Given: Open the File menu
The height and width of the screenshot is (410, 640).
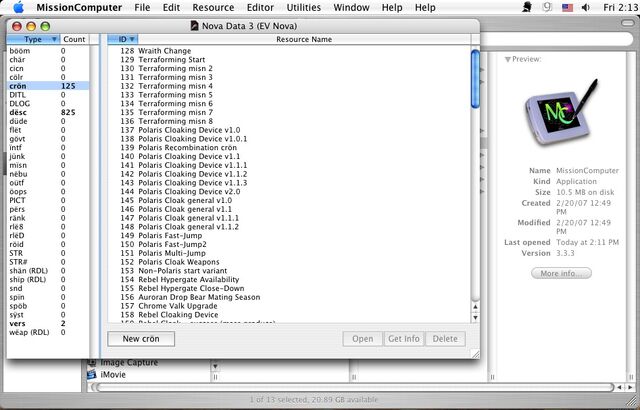Looking at the screenshot, I should [x=142, y=7].
